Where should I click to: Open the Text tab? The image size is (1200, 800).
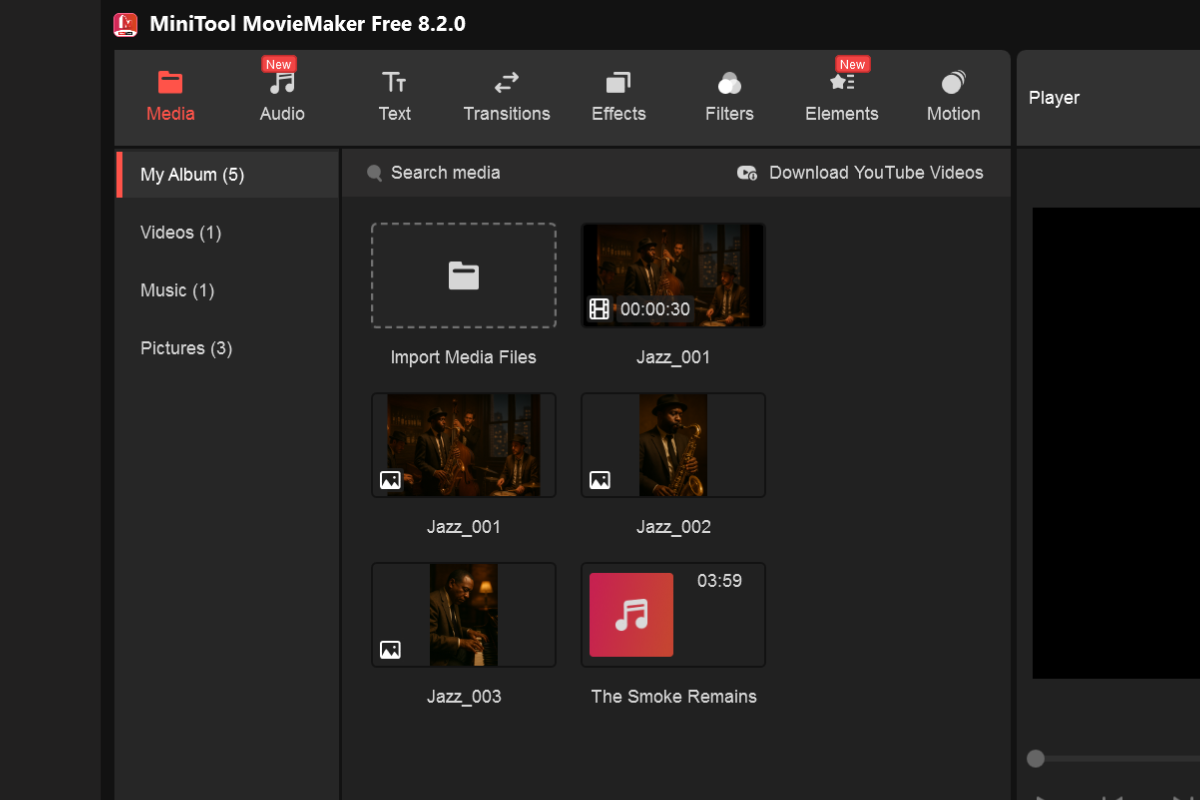394,97
